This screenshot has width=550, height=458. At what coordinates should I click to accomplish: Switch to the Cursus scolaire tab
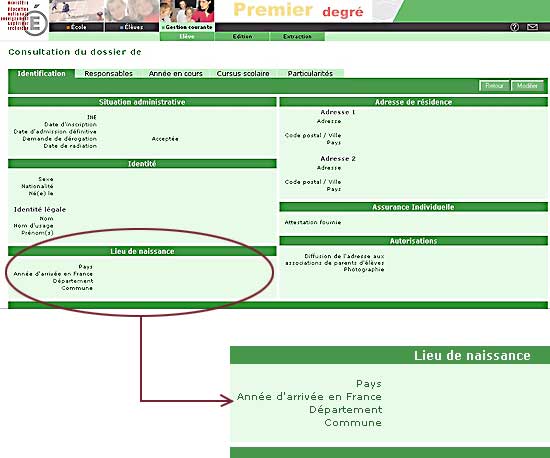243,74
